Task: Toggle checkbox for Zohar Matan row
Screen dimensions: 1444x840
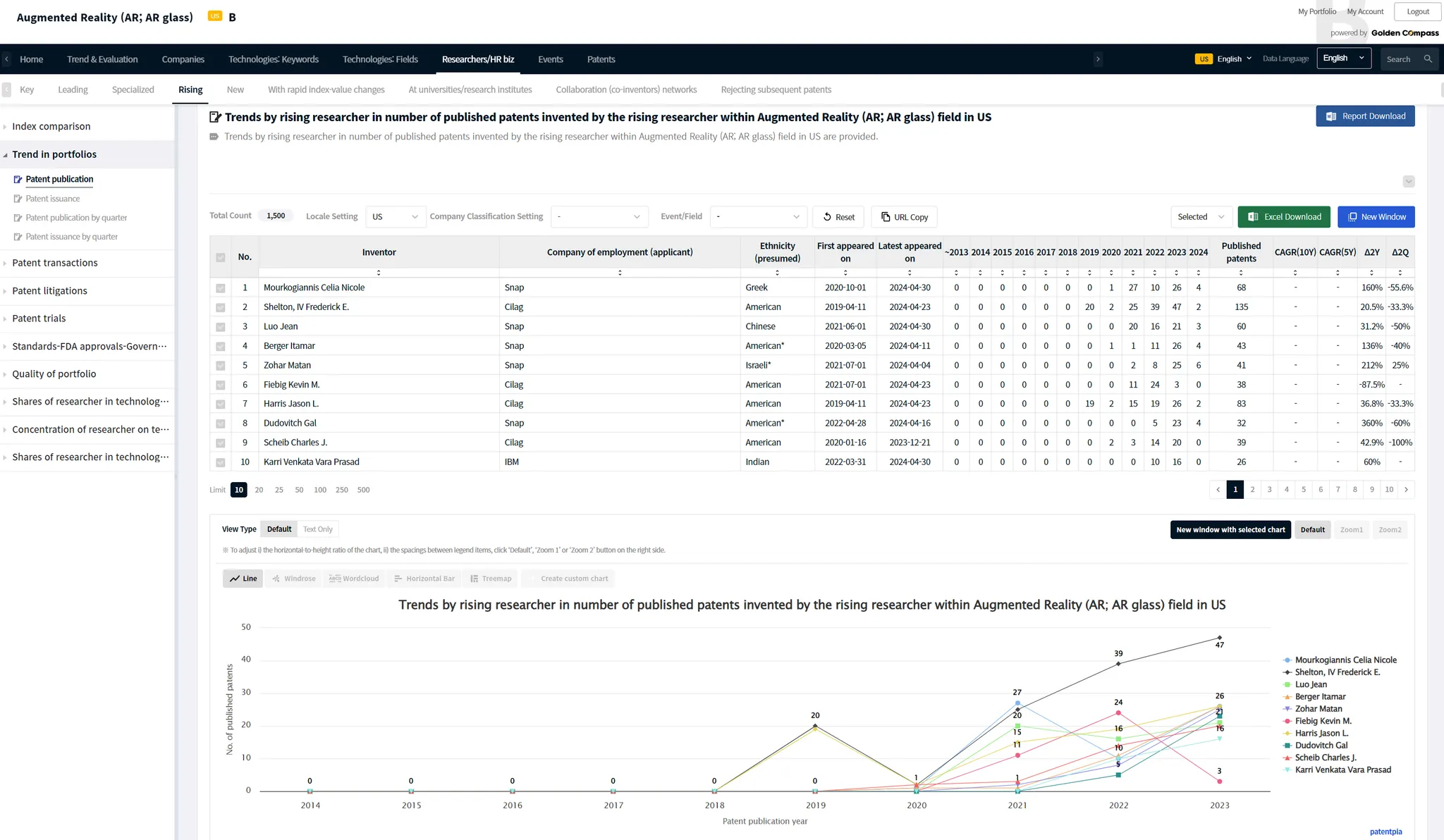Action: [221, 366]
